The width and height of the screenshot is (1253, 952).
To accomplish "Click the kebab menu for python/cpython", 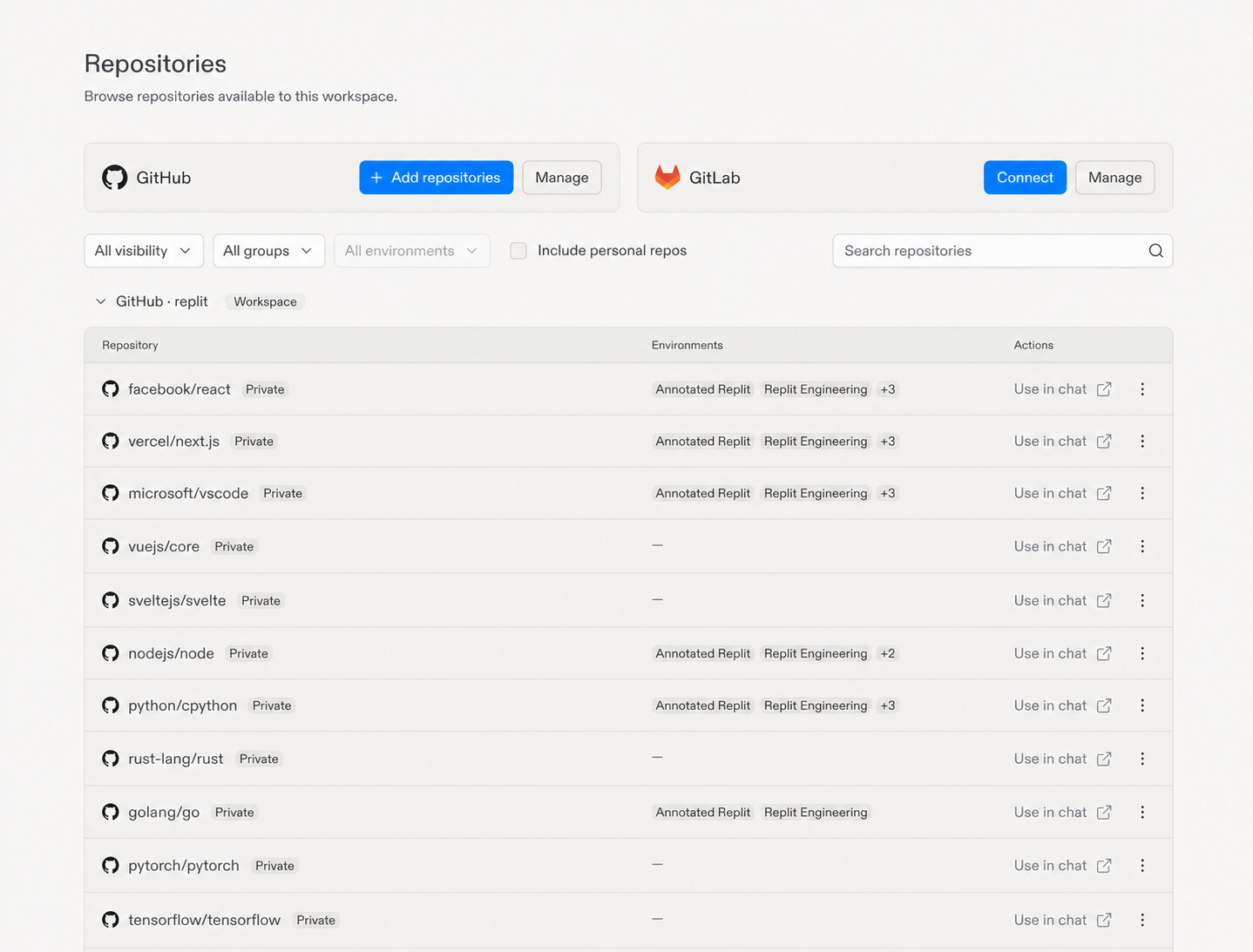I will point(1142,706).
